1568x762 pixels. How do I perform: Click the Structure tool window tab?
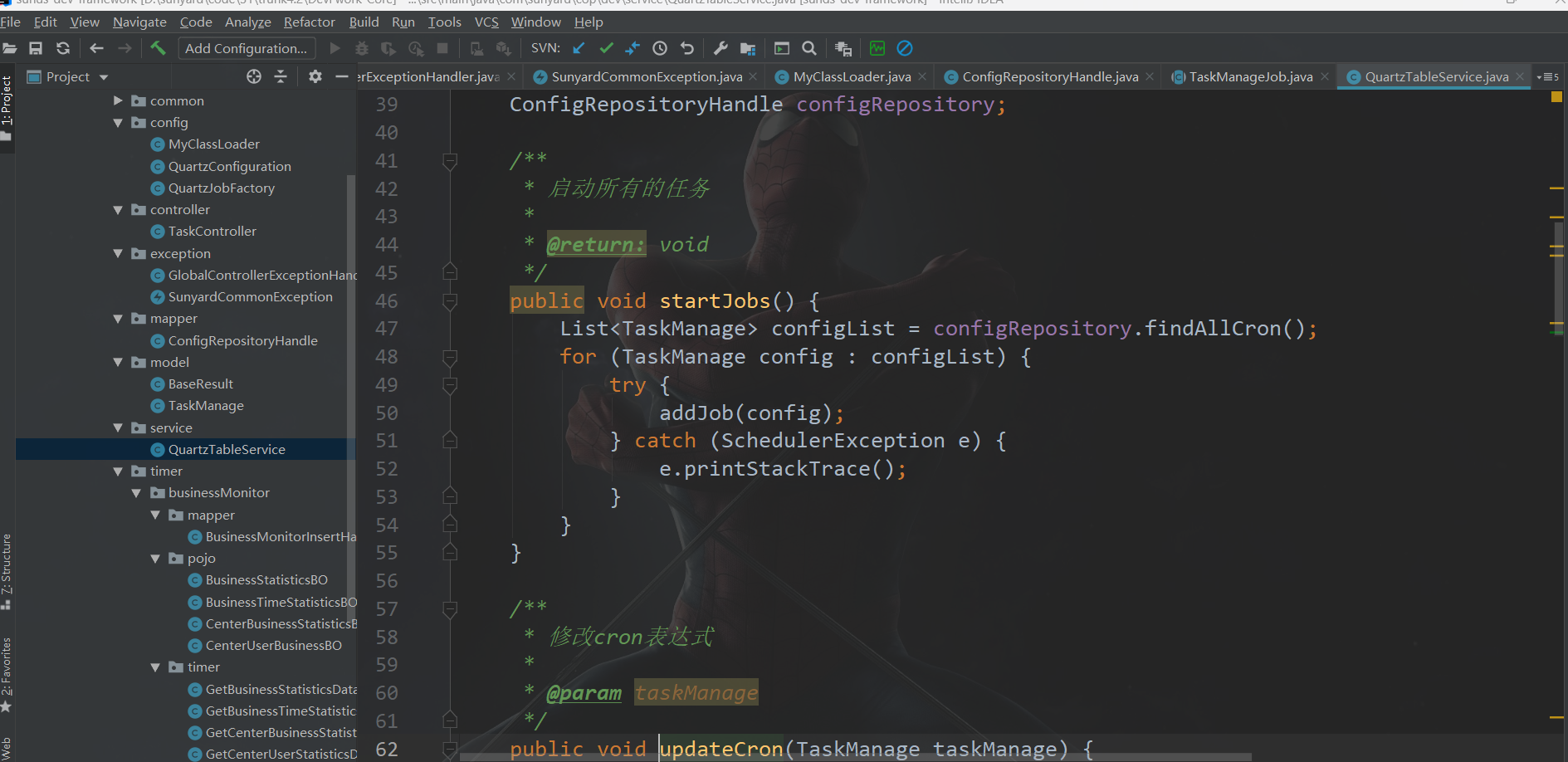pyautogui.click(x=7, y=571)
